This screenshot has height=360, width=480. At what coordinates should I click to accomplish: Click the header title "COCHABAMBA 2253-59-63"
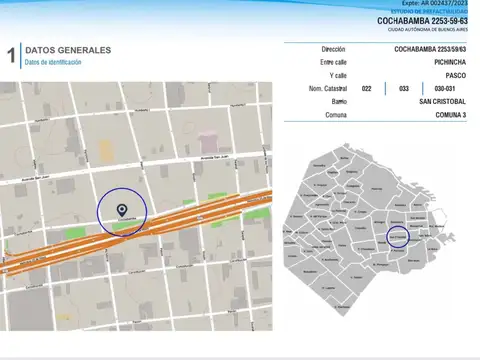[422, 21]
